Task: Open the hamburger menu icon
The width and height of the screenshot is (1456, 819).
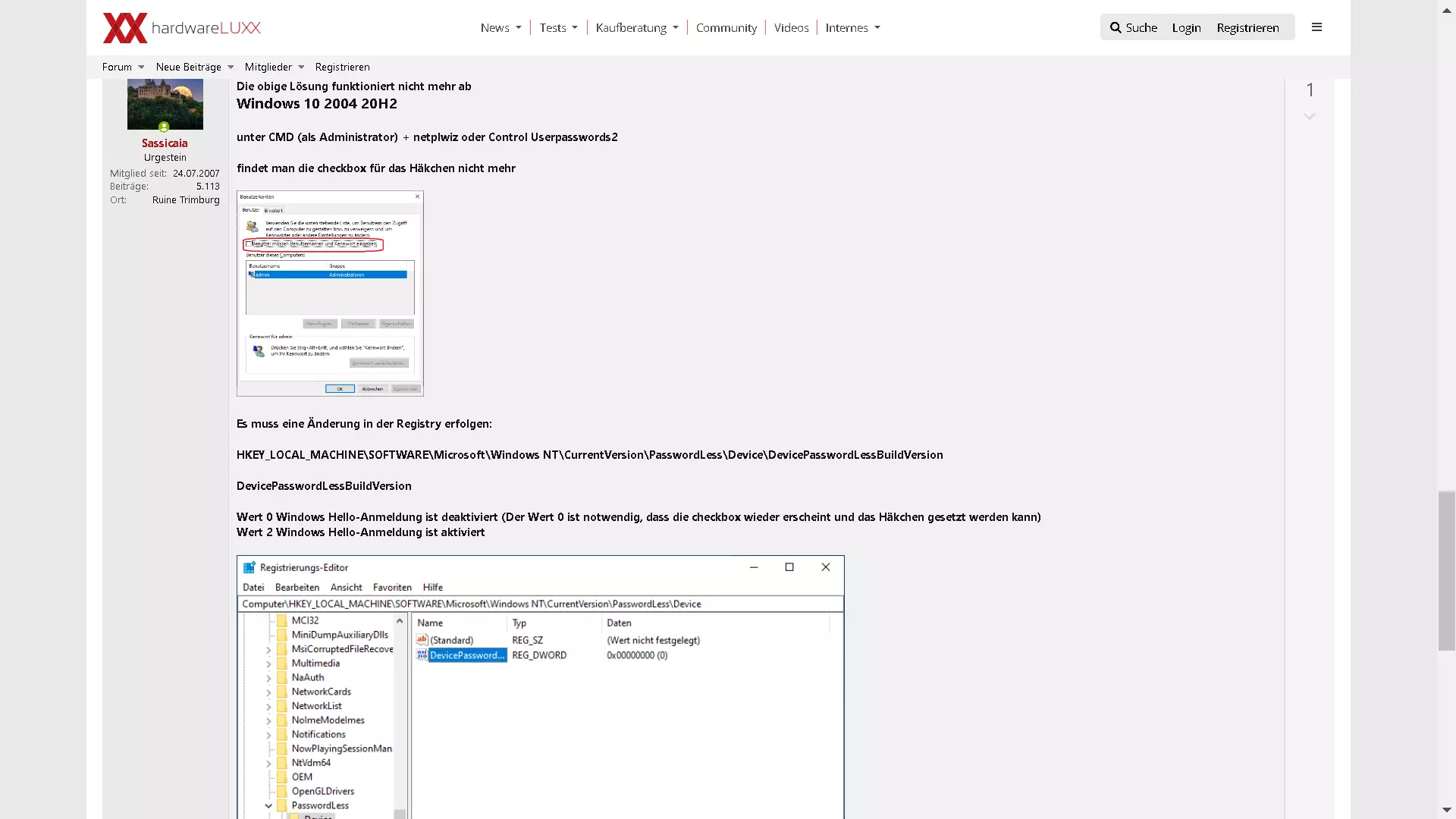Action: point(1316,27)
